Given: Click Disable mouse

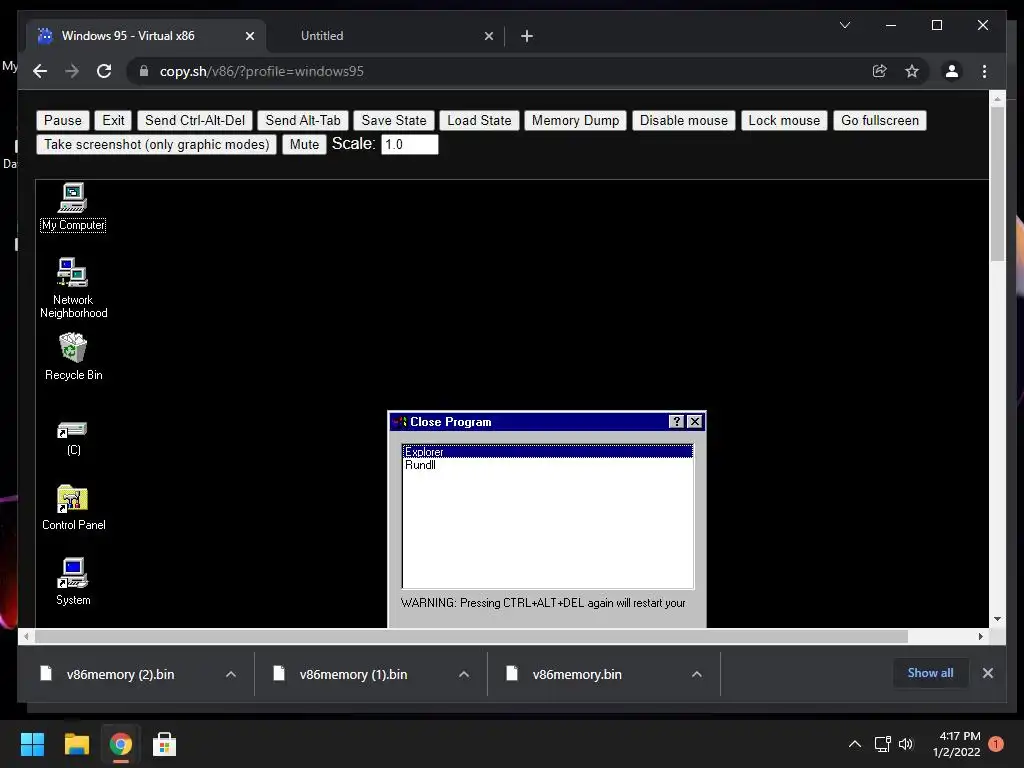Looking at the screenshot, I should 684,120.
